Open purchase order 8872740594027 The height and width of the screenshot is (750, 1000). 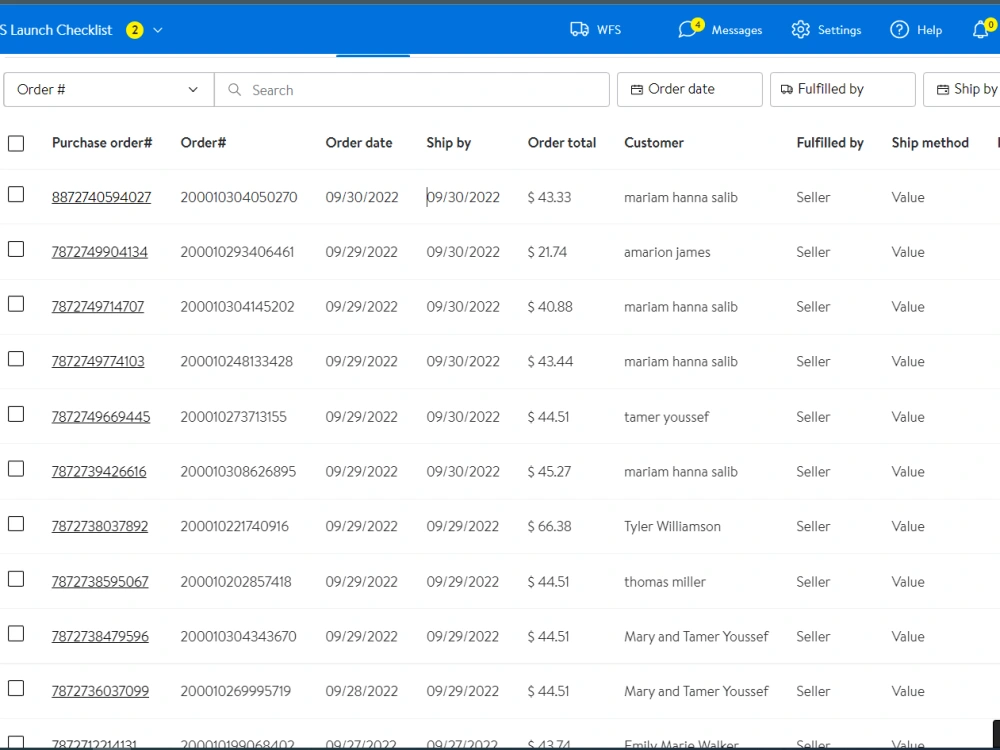[101, 197]
